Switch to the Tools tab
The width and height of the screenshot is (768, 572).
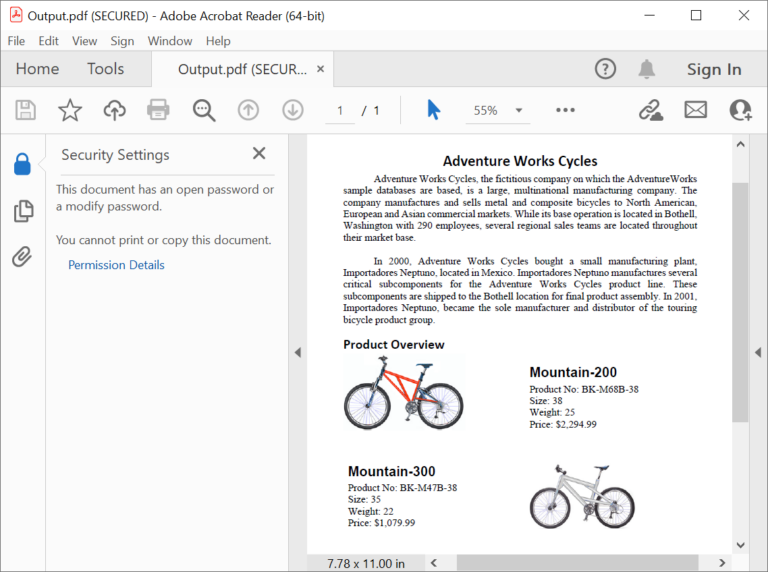(105, 69)
